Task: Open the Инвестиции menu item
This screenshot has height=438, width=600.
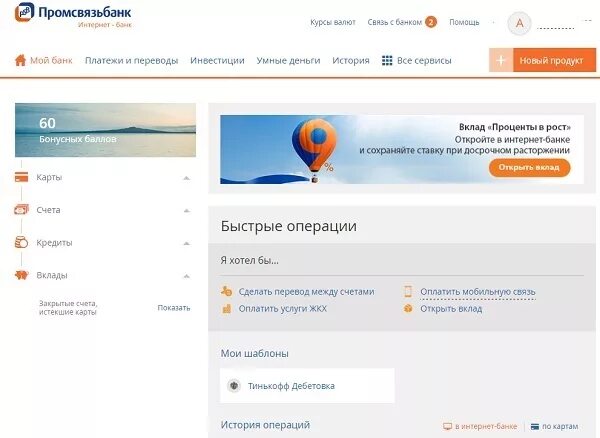Action: (217, 60)
